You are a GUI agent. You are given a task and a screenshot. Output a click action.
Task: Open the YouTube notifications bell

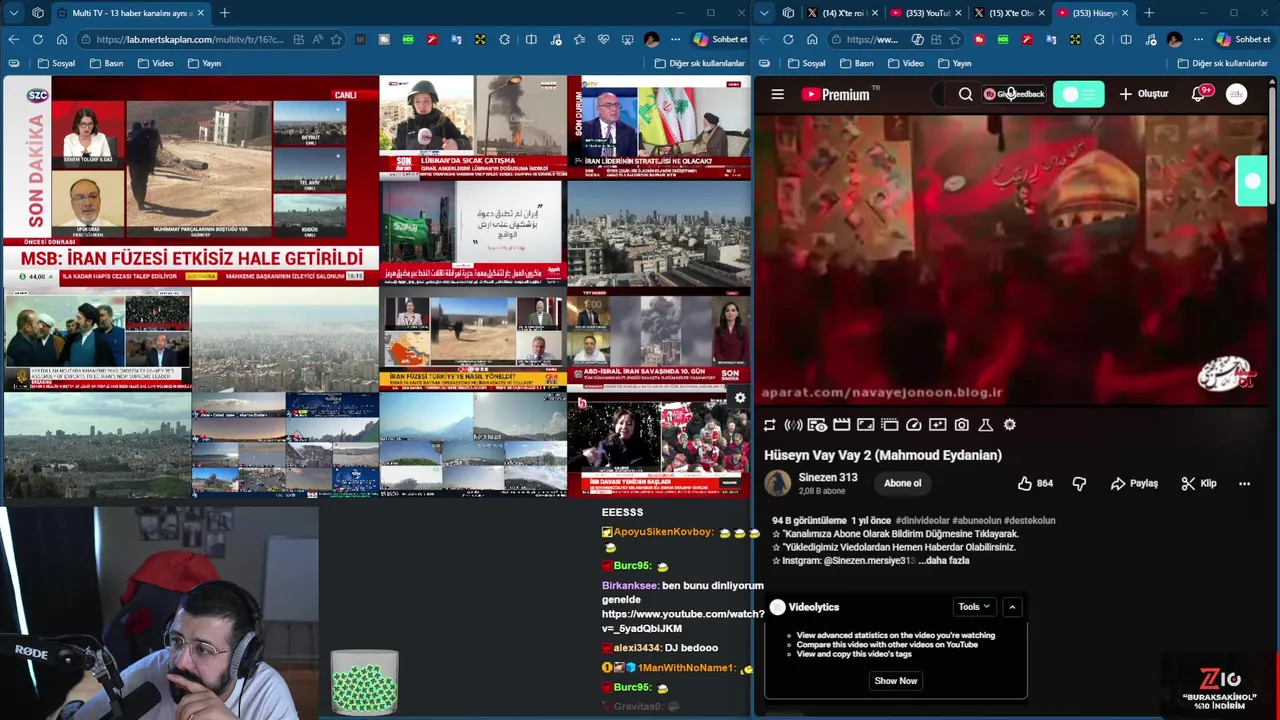pos(1199,94)
